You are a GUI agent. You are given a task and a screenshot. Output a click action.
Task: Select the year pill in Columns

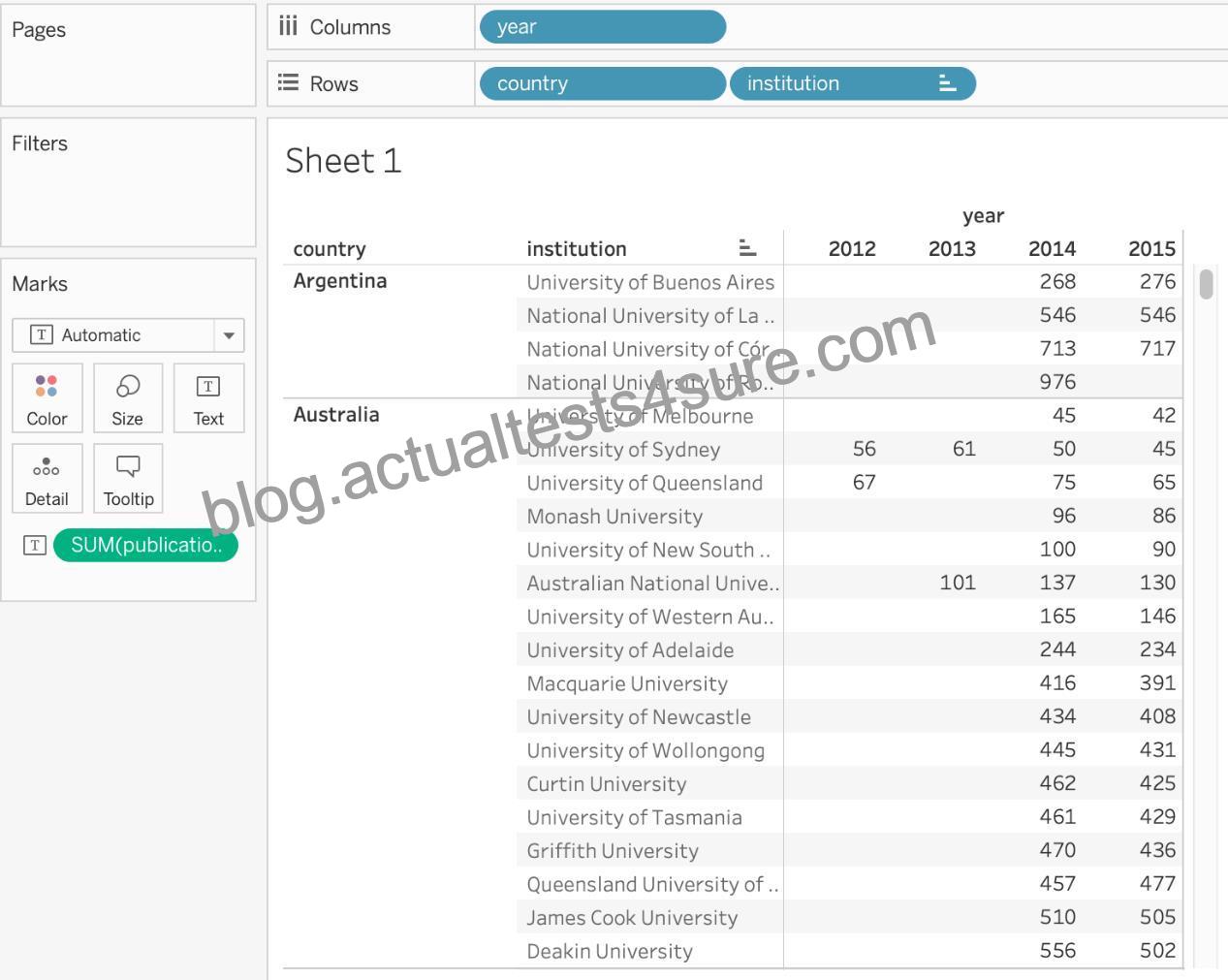pyautogui.click(x=602, y=27)
